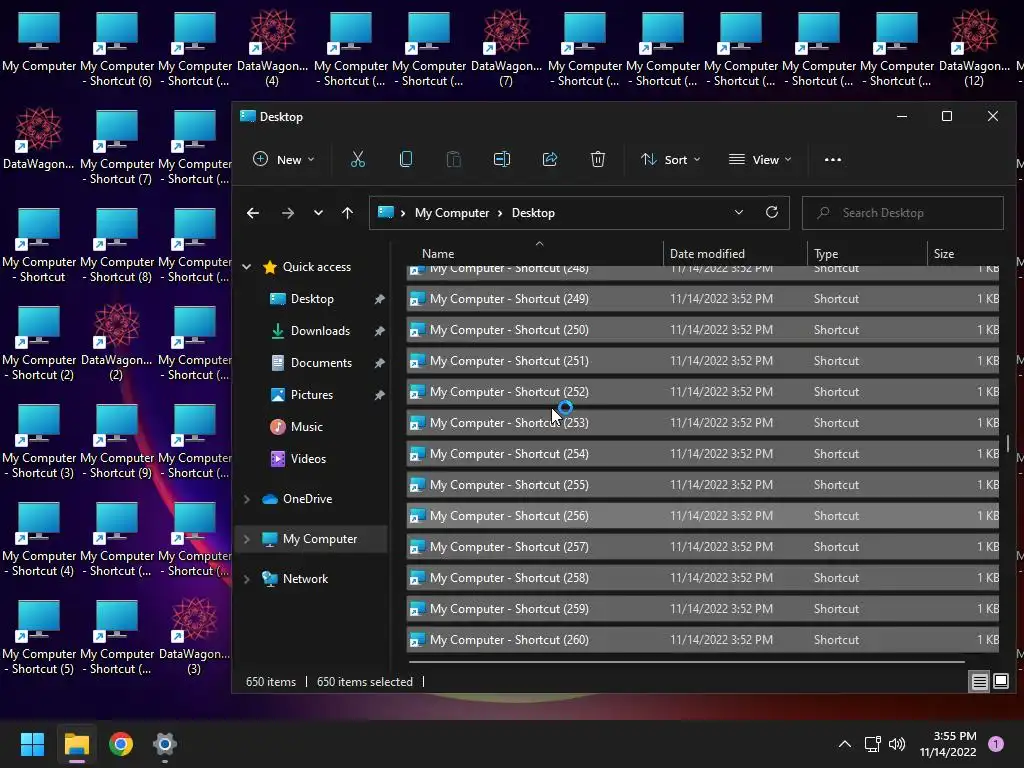The height and width of the screenshot is (768, 1024).
Task: Open notification badge in taskbar
Action: pos(996,744)
